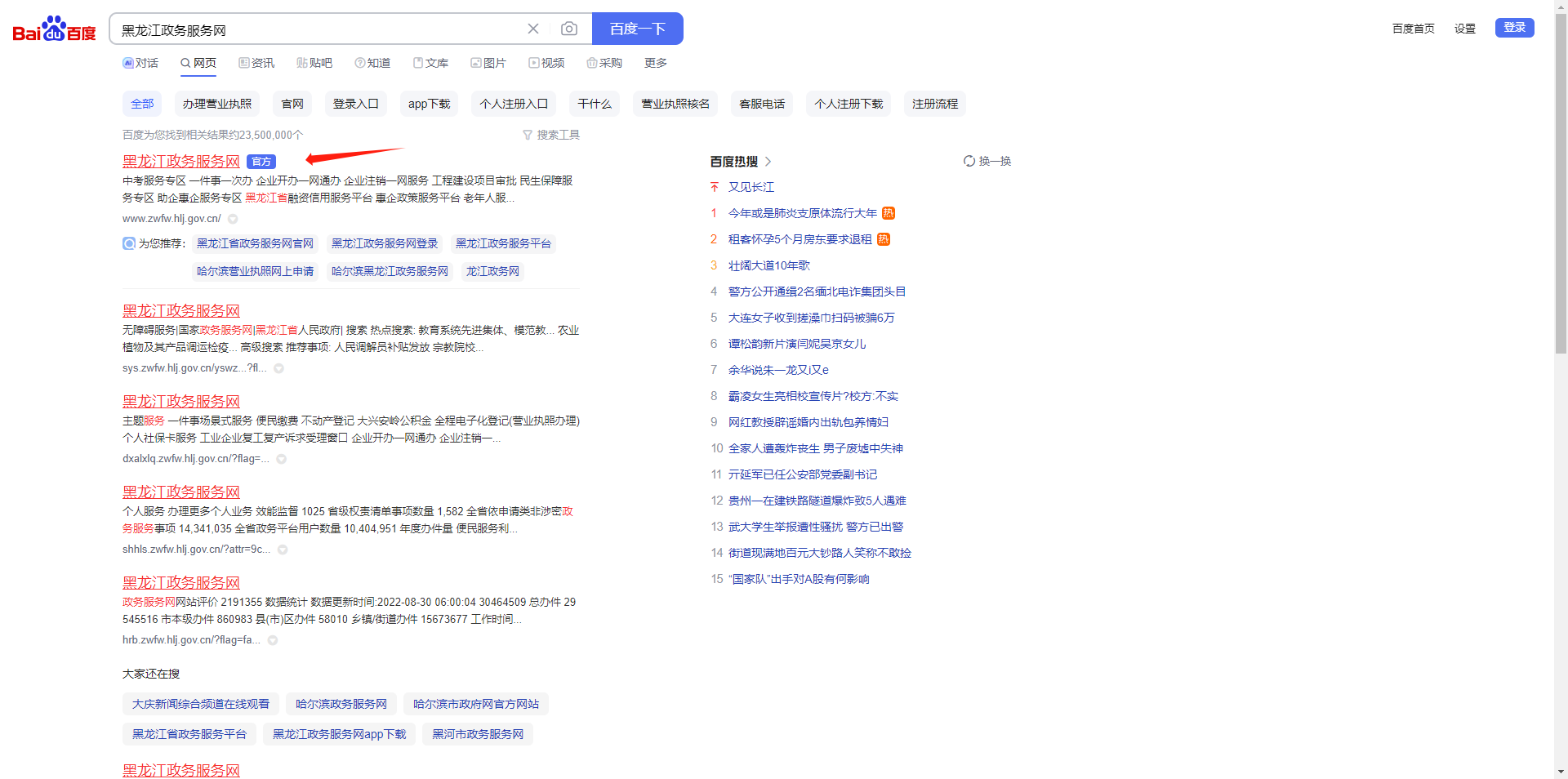Open hot search 余华说朱一龙又i又e
The width and height of the screenshot is (1568, 779).
click(778, 370)
